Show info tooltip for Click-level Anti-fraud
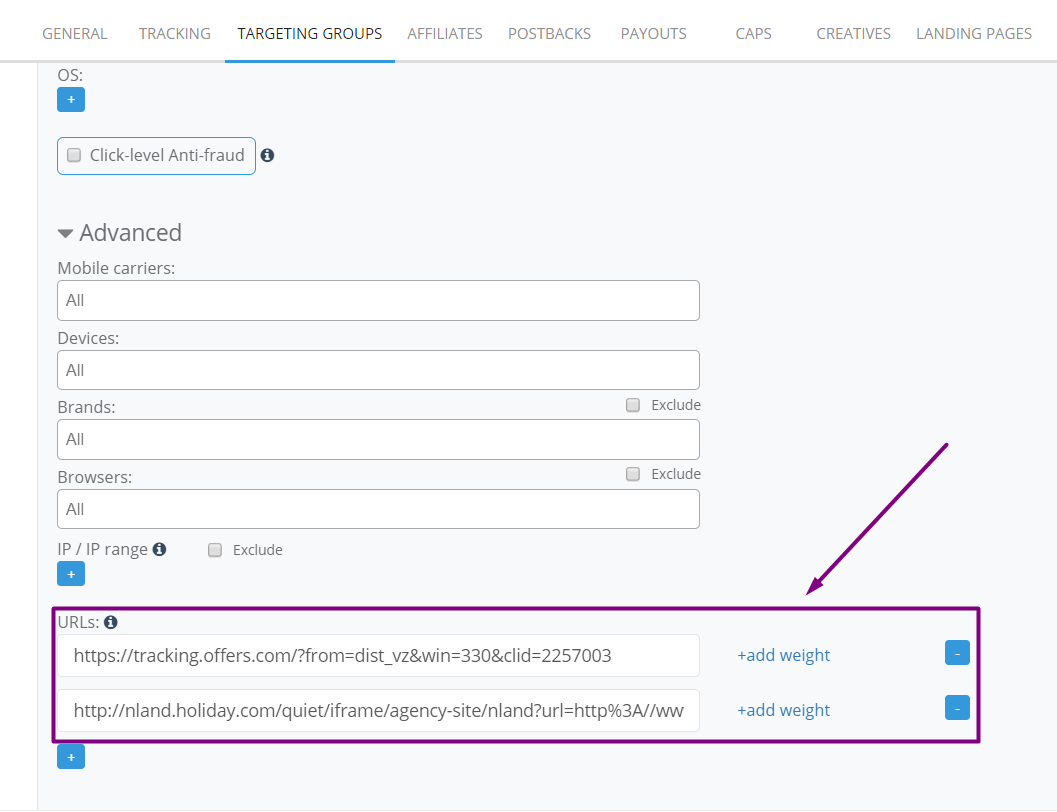The width and height of the screenshot is (1057, 812). pos(268,156)
